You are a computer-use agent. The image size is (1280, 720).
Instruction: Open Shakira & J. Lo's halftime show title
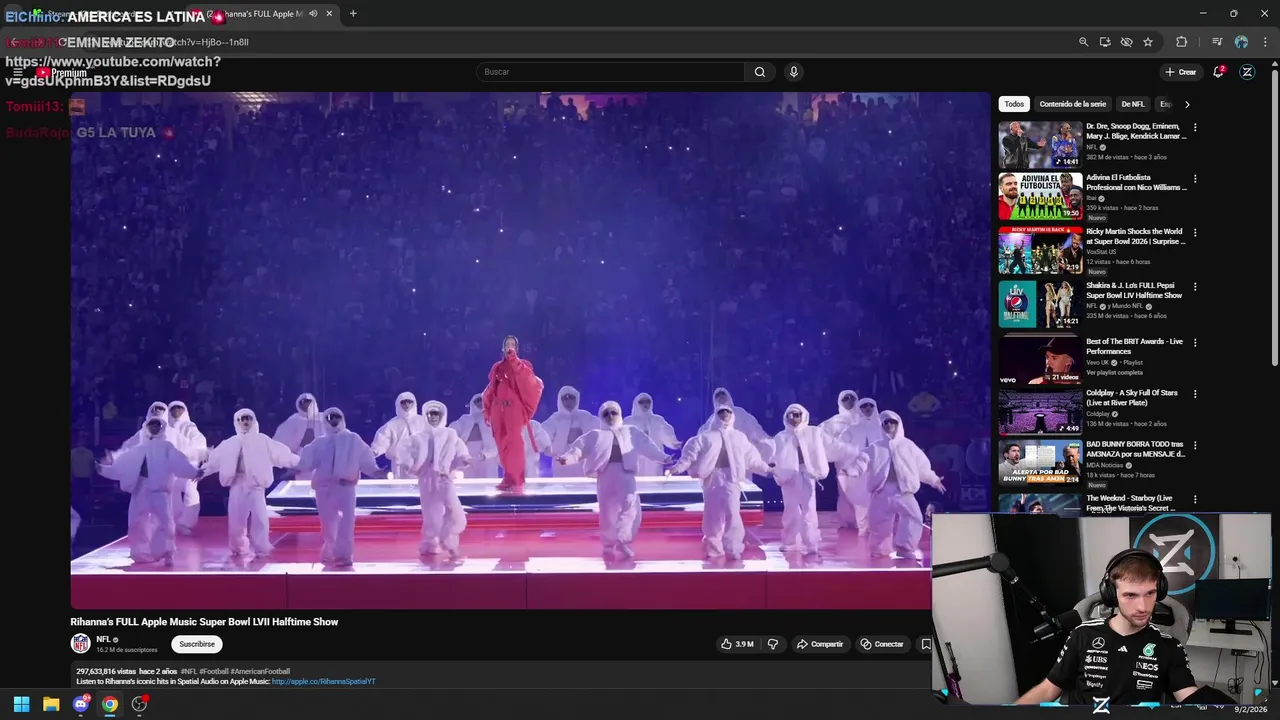click(x=1134, y=291)
